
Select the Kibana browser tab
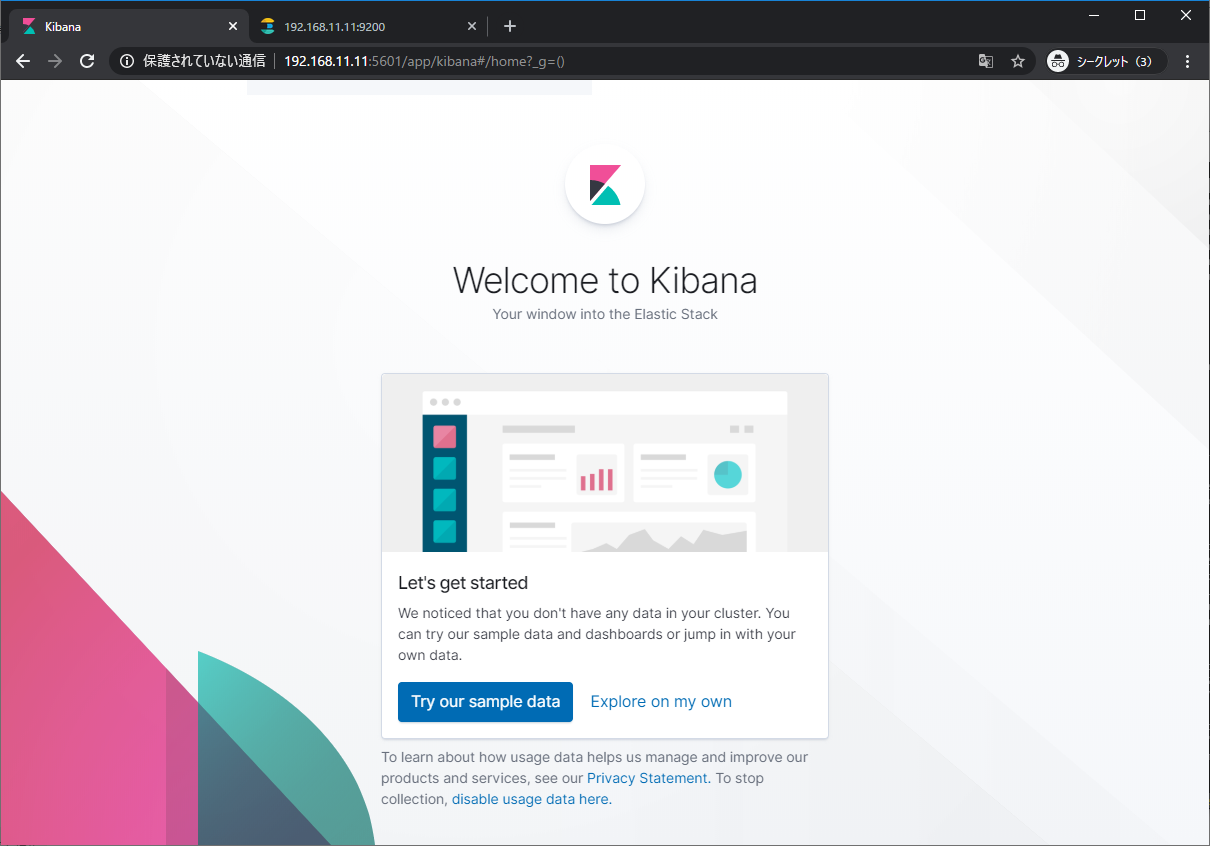tap(120, 25)
